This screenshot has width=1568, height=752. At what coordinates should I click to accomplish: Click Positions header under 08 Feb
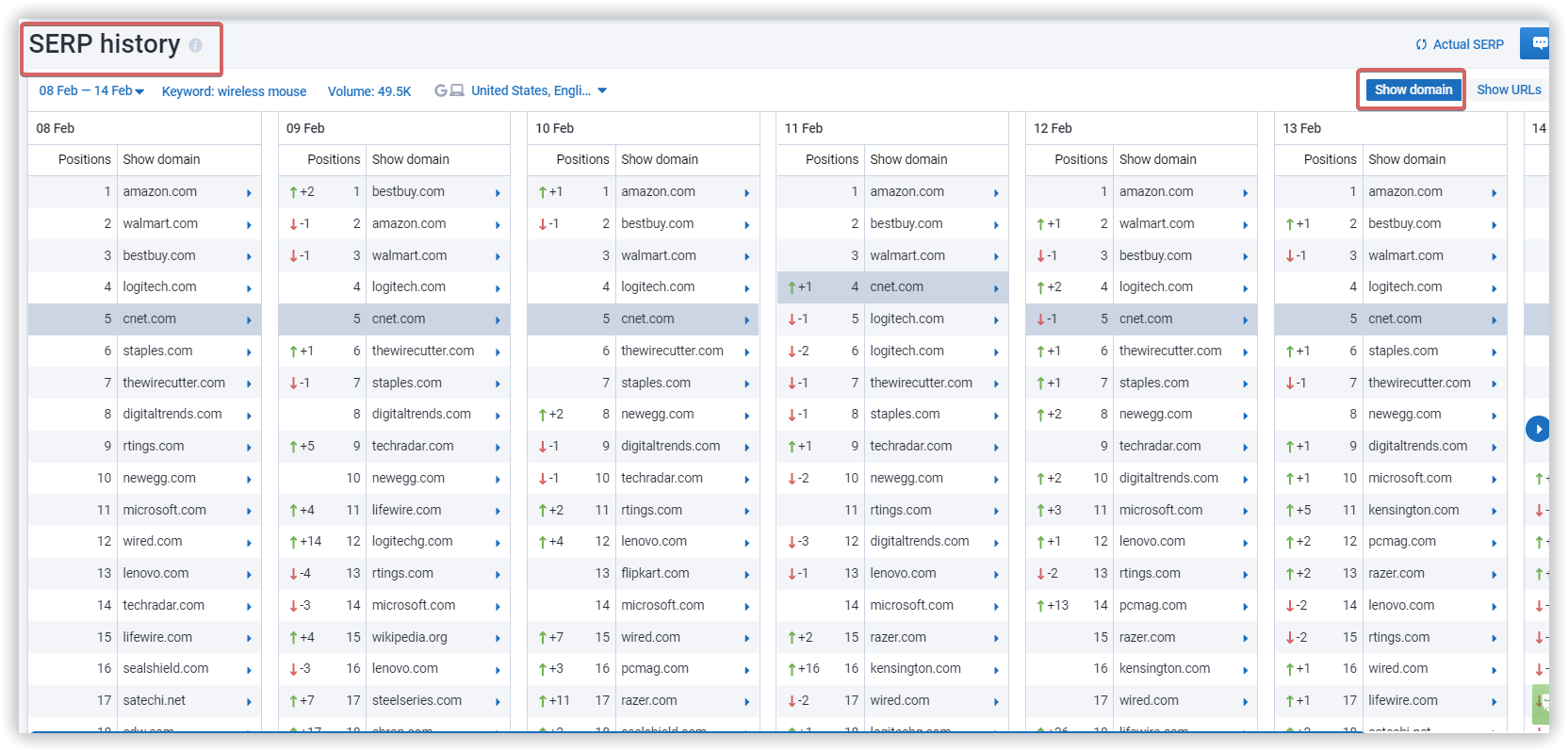[85, 159]
